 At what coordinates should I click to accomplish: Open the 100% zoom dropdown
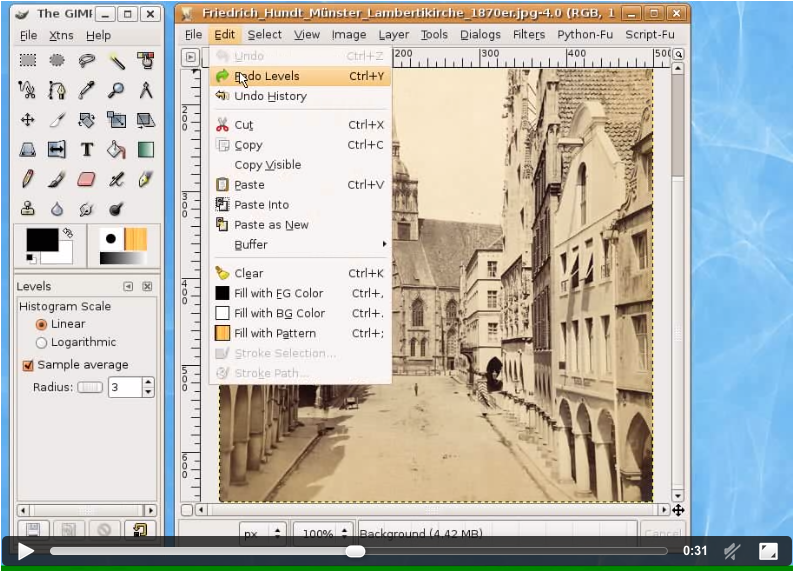(x=322, y=533)
